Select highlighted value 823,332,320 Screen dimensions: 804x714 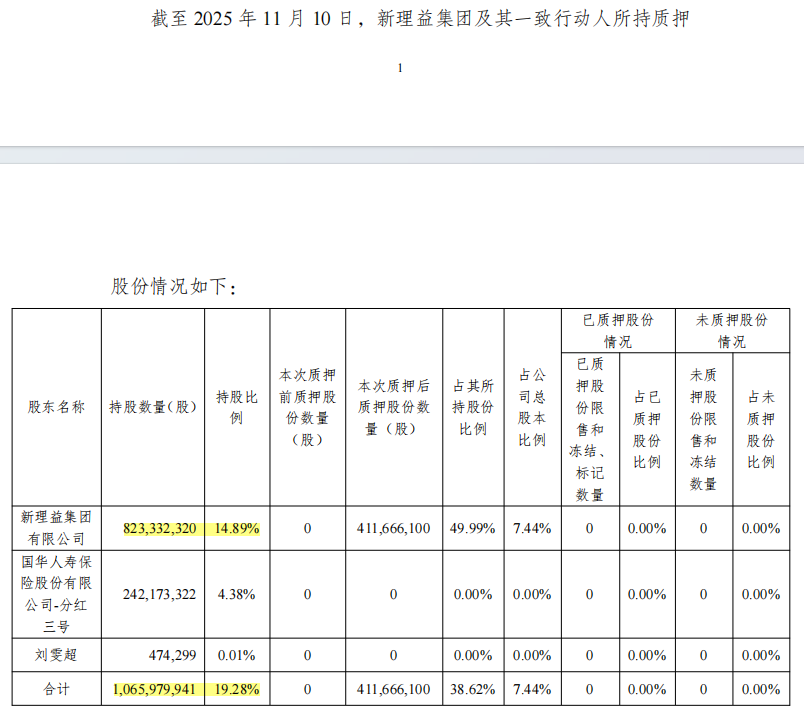coord(159,528)
